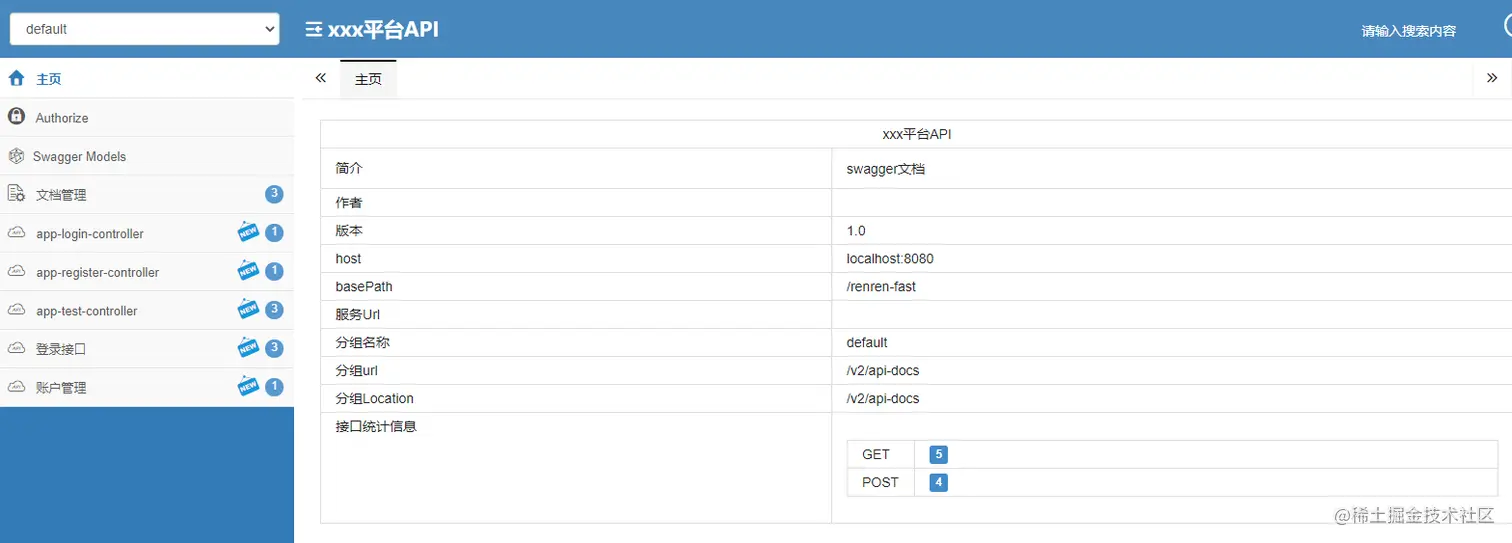Click the NEW tag on app-register-controller
This screenshot has height=543, width=1512.
pyautogui.click(x=248, y=270)
